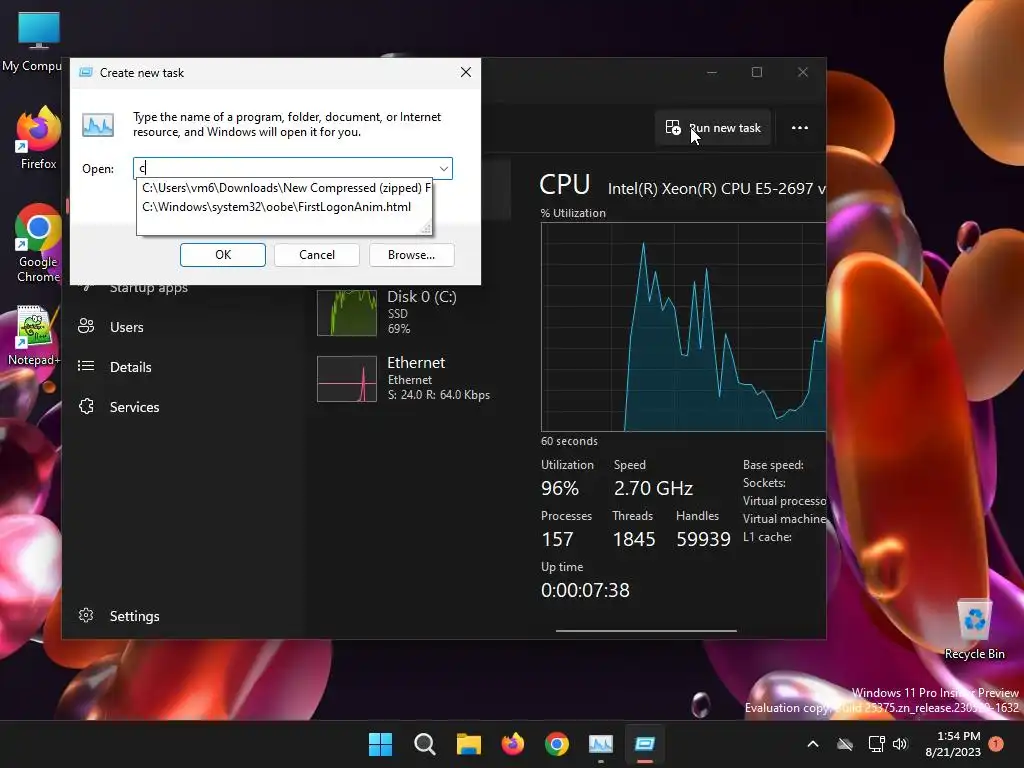Open the notification badge
The image size is (1024, 768).
tap(996, 744)
